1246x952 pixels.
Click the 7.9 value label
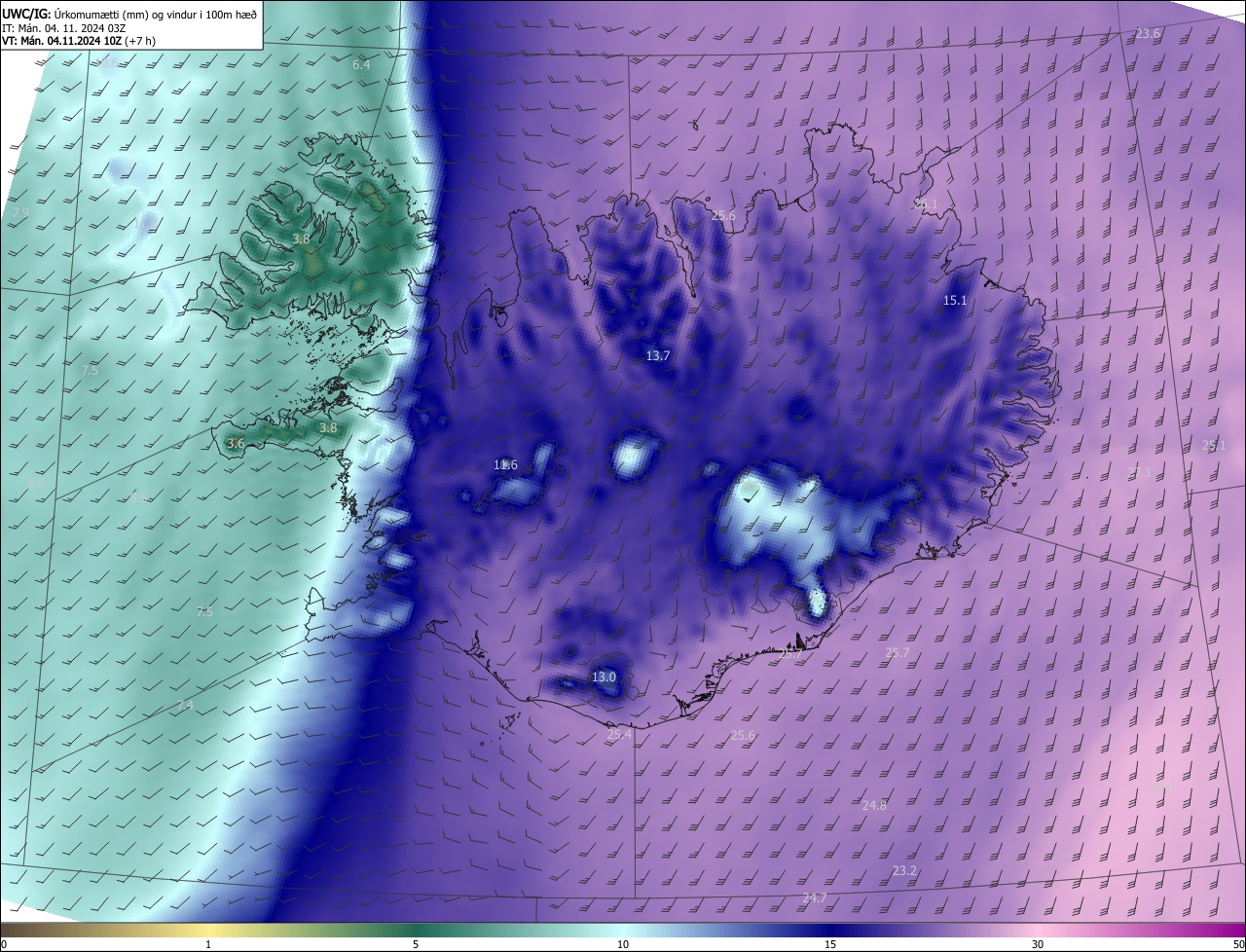click(x=19, y=211)
